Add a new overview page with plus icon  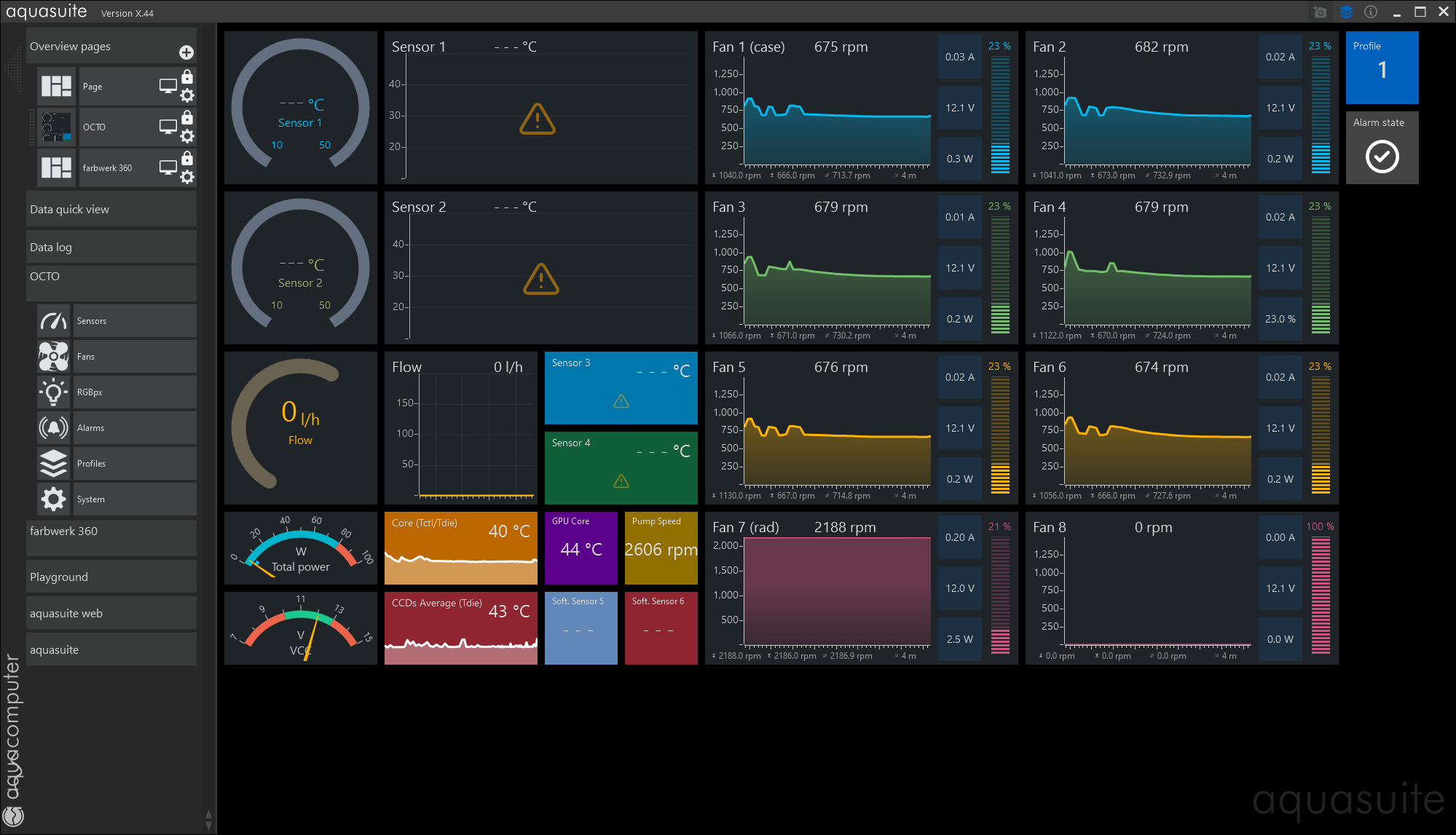(186, 52)
